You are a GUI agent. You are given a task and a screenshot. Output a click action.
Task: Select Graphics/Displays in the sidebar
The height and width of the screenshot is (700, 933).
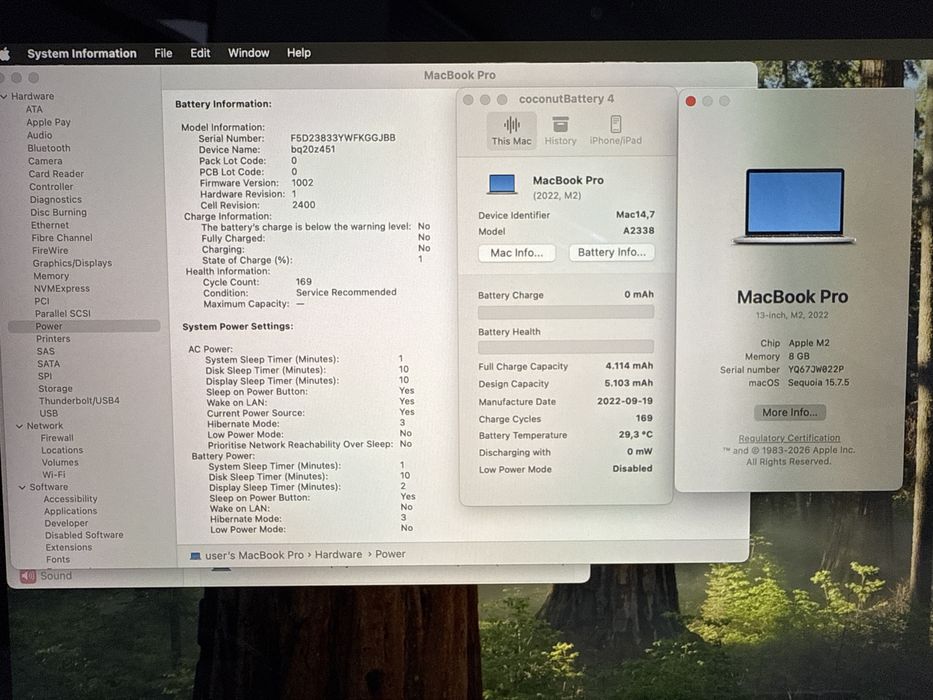[72, 263]
